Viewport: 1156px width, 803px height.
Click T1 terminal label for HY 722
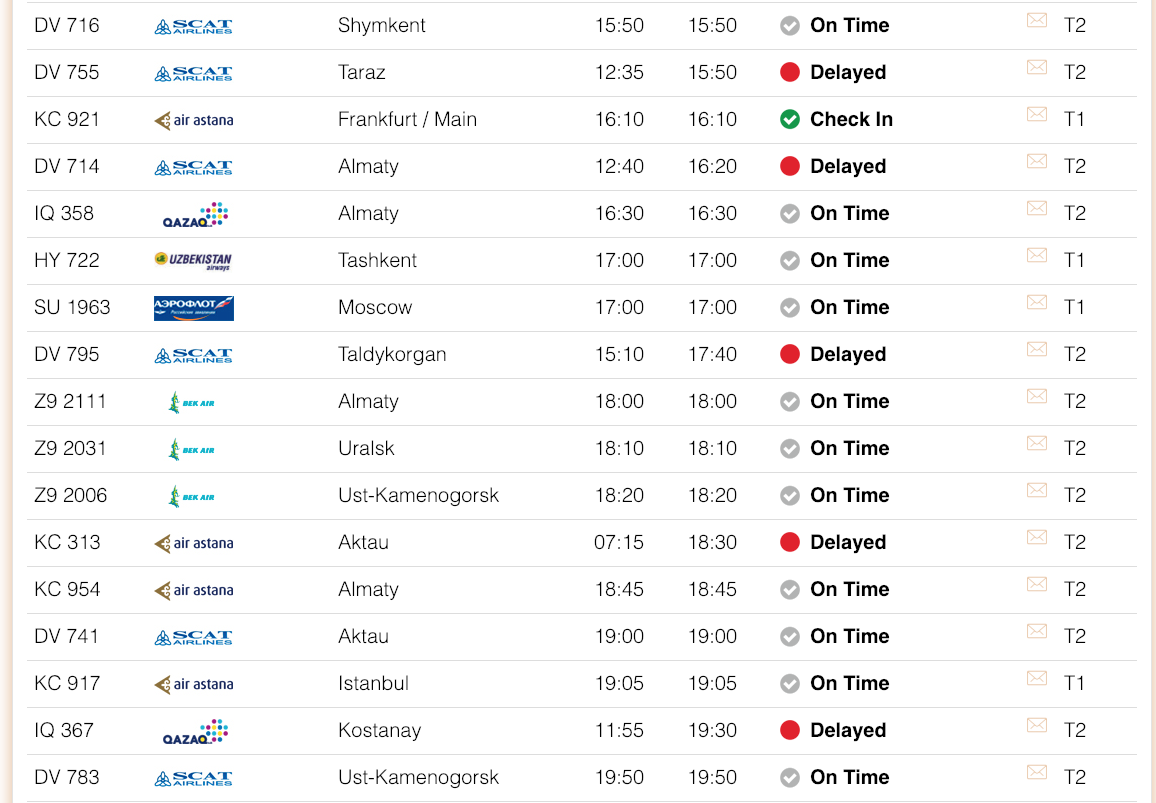[x=1074, y=261]
